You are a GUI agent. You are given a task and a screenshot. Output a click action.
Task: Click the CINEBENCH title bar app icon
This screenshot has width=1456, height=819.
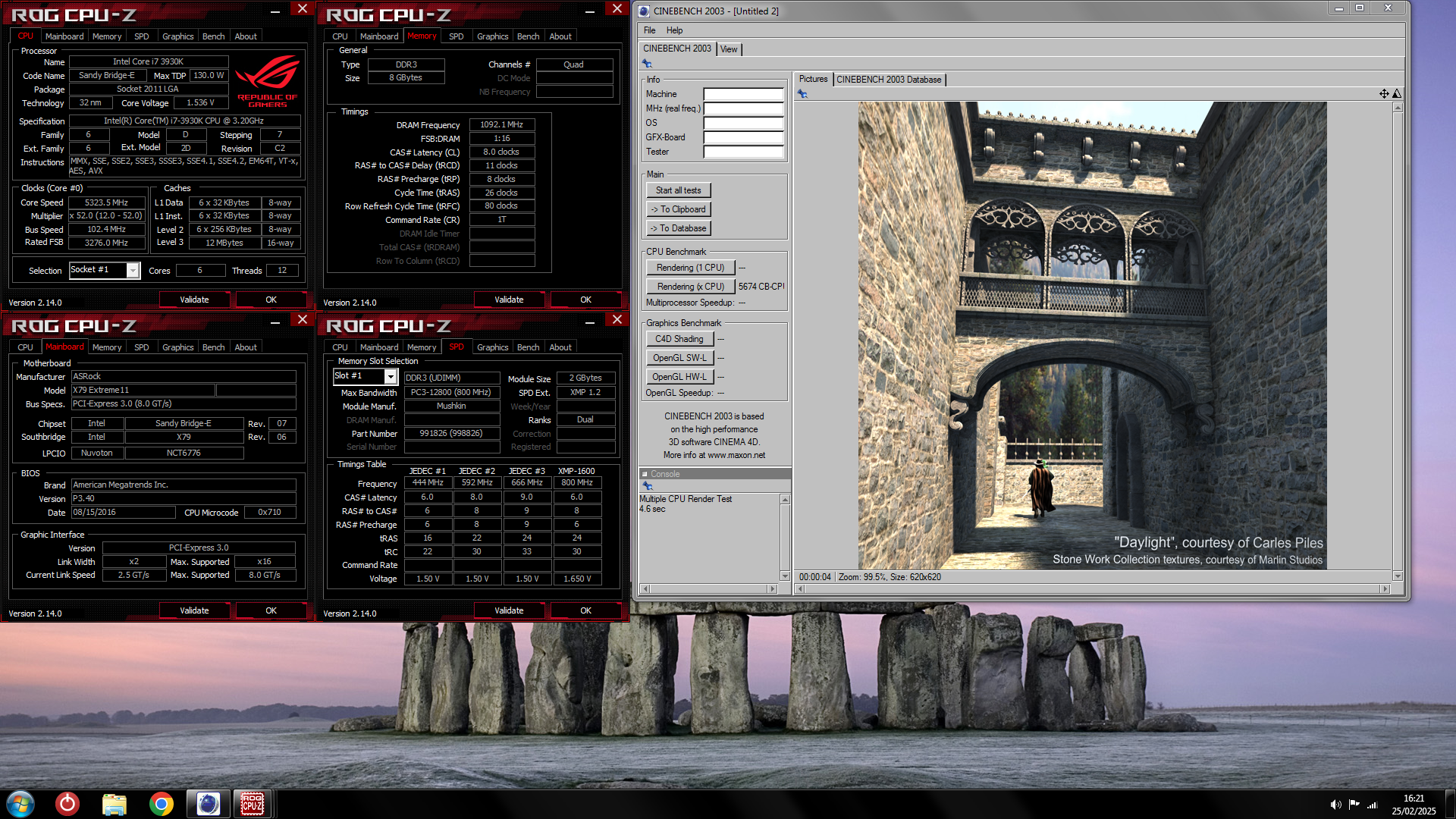point(645,11)
